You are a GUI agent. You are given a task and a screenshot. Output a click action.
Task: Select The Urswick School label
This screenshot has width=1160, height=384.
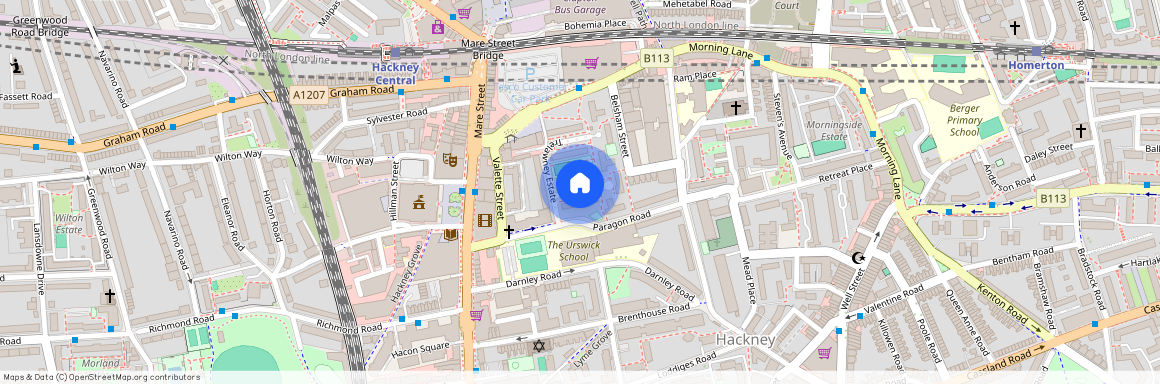[x=573, y=251]
